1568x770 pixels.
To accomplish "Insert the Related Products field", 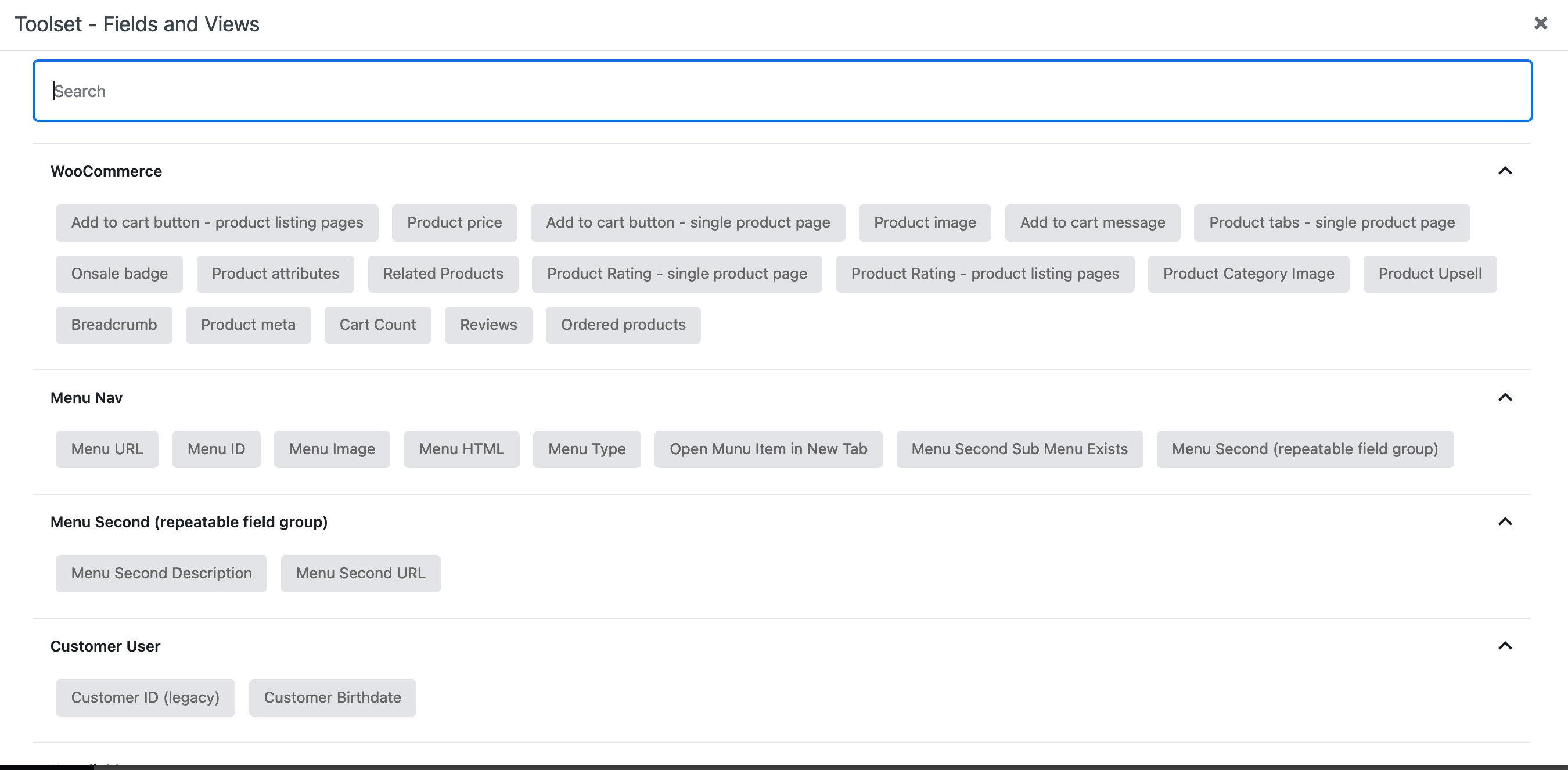I will (x=443, y=274).
